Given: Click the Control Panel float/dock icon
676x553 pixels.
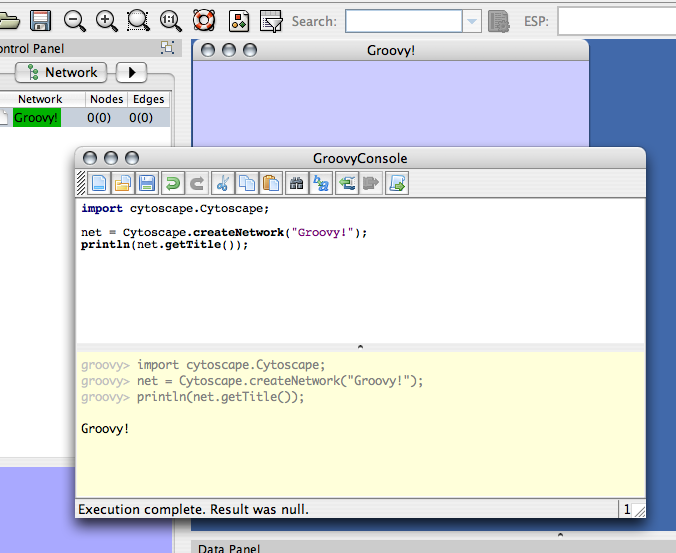Looking at the screenshot, I should (167, 48).
